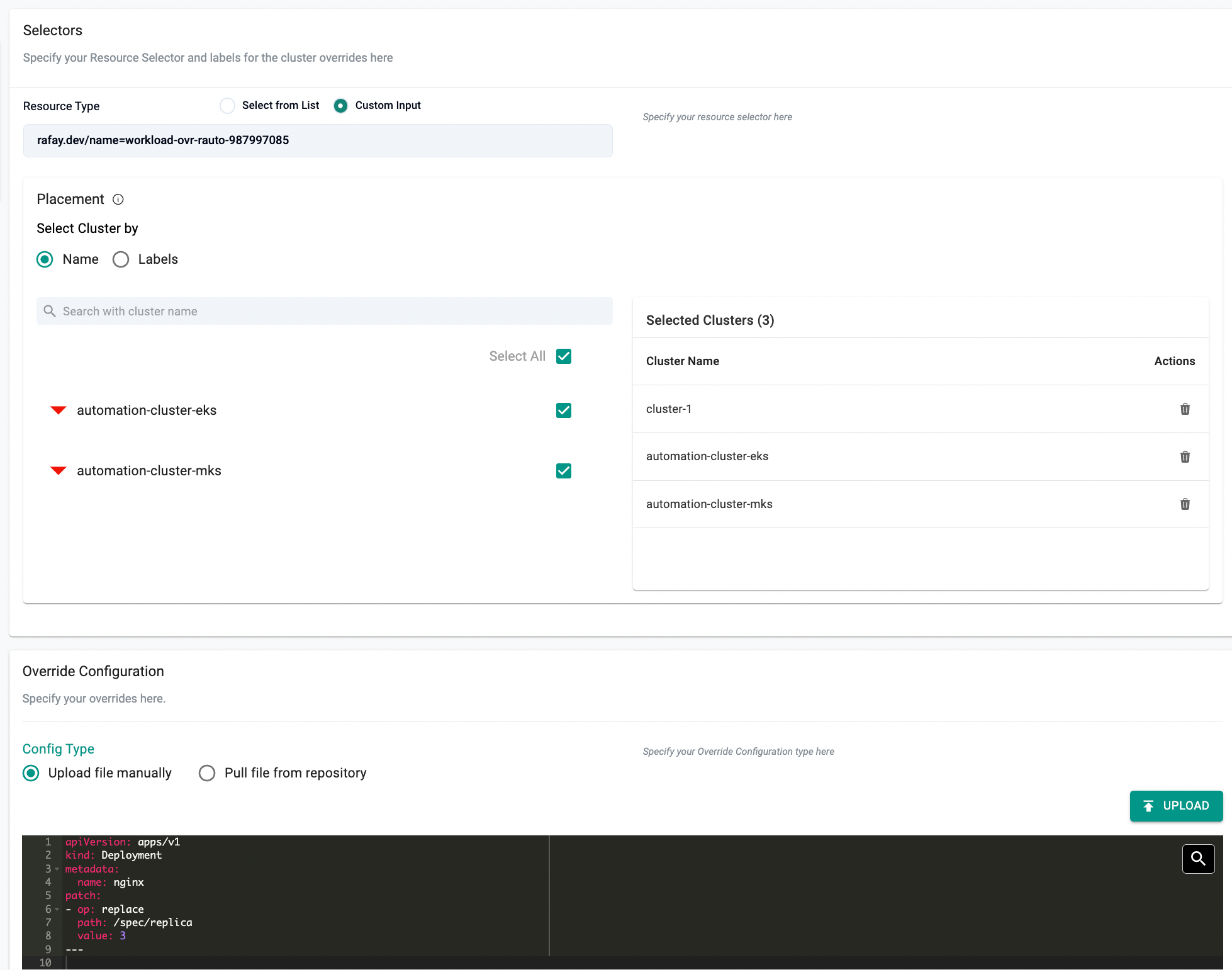Choose Pull file from repository option

click(207, 773)
